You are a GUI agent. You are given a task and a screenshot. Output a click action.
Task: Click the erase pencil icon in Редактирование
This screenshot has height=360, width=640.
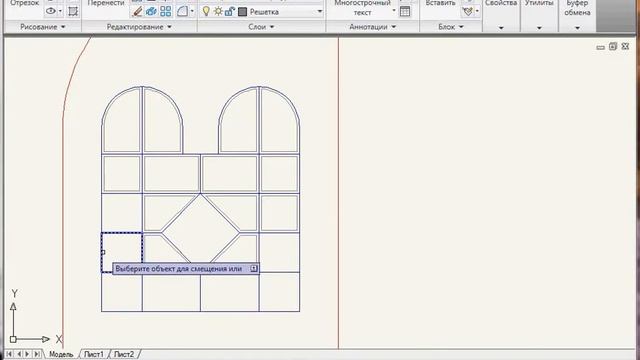click(138, 11)
